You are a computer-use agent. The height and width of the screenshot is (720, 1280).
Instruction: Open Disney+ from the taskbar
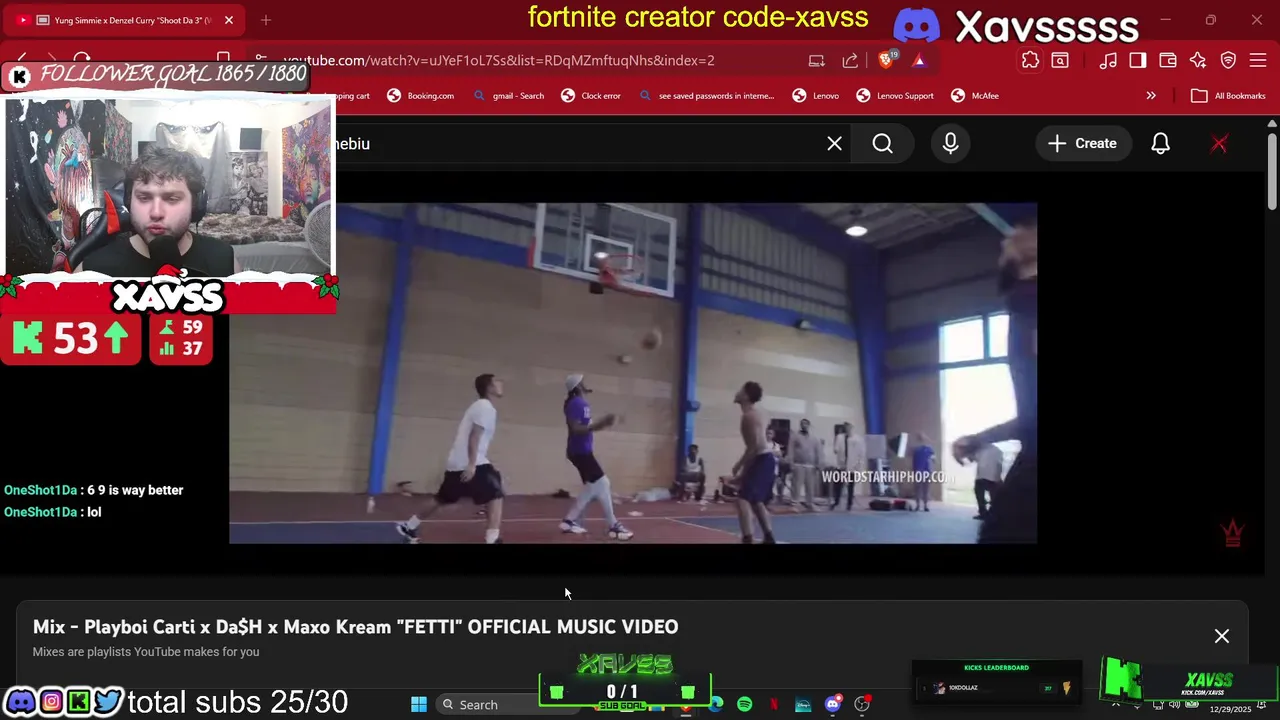point(803,705)
